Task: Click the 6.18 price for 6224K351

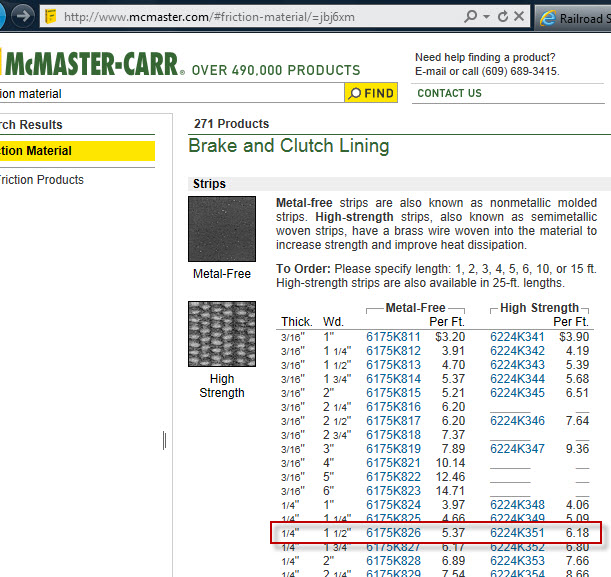Action: click(577, 533)
